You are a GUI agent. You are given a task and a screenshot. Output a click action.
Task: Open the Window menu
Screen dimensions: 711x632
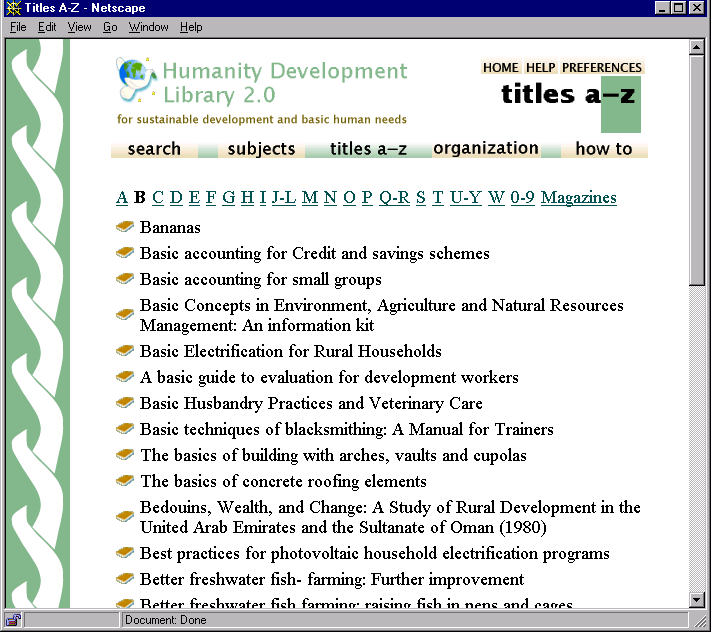point(148,27)
